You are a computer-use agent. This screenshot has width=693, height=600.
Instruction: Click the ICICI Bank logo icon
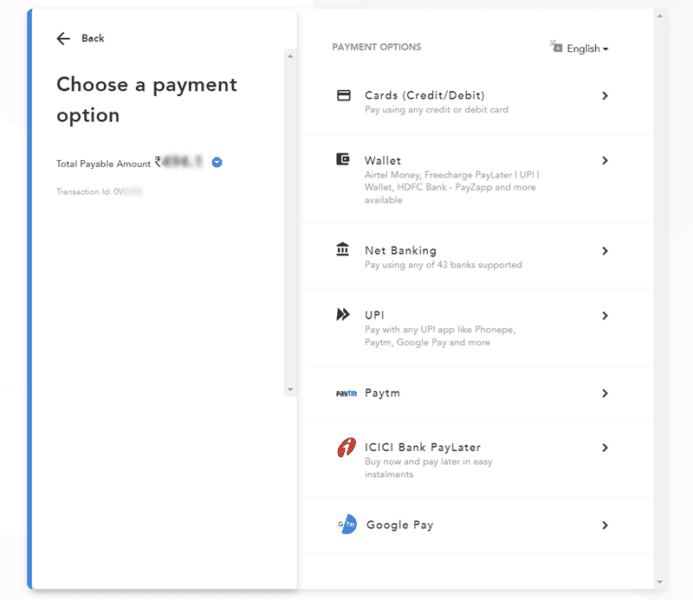[x=346, y=447]
